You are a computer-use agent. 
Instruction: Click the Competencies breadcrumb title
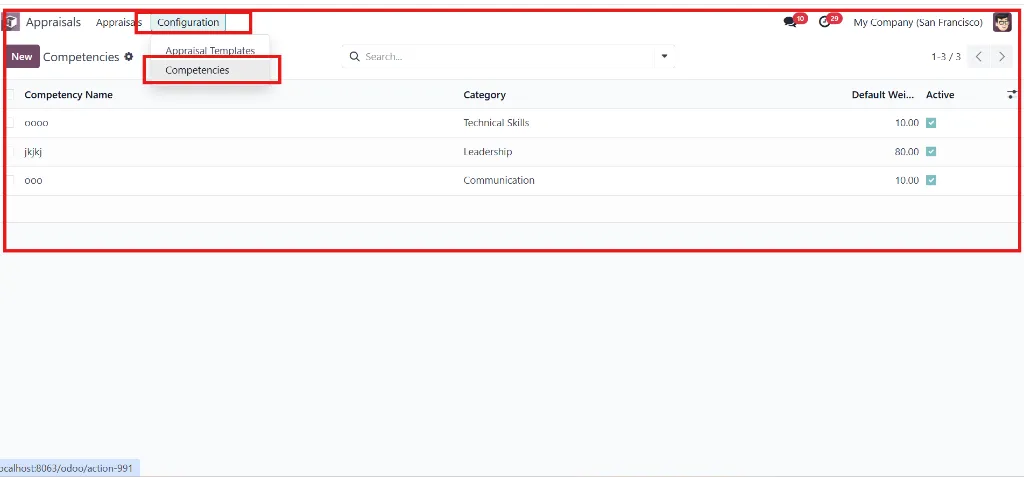click(x=81, y=57)
